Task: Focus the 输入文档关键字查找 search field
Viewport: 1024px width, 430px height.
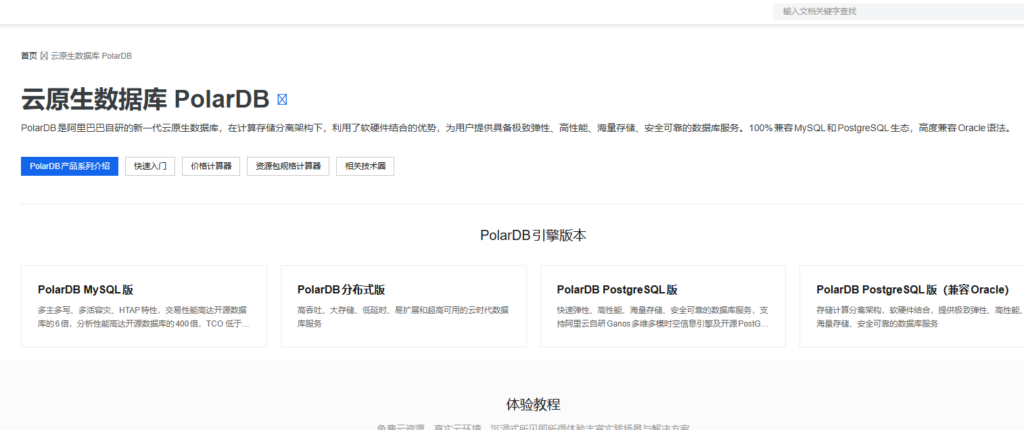Action: click(899, 11)
